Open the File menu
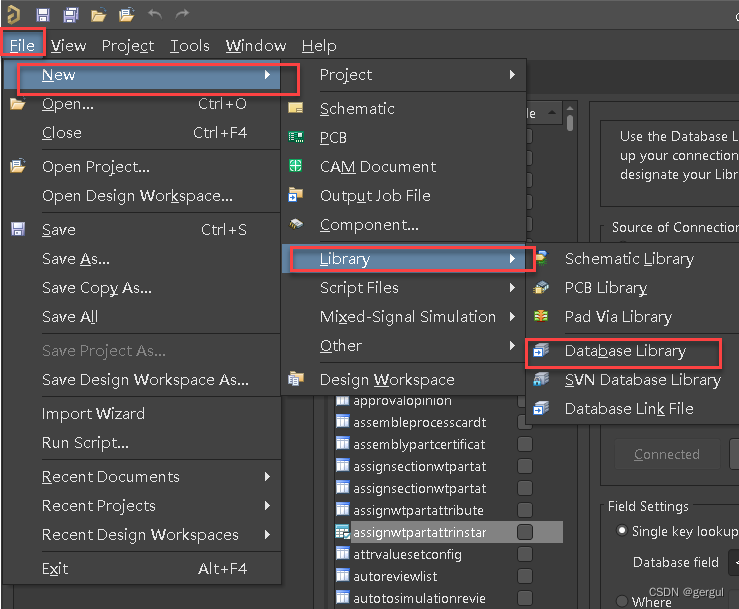The image size is (739, 609). (22, 45)
